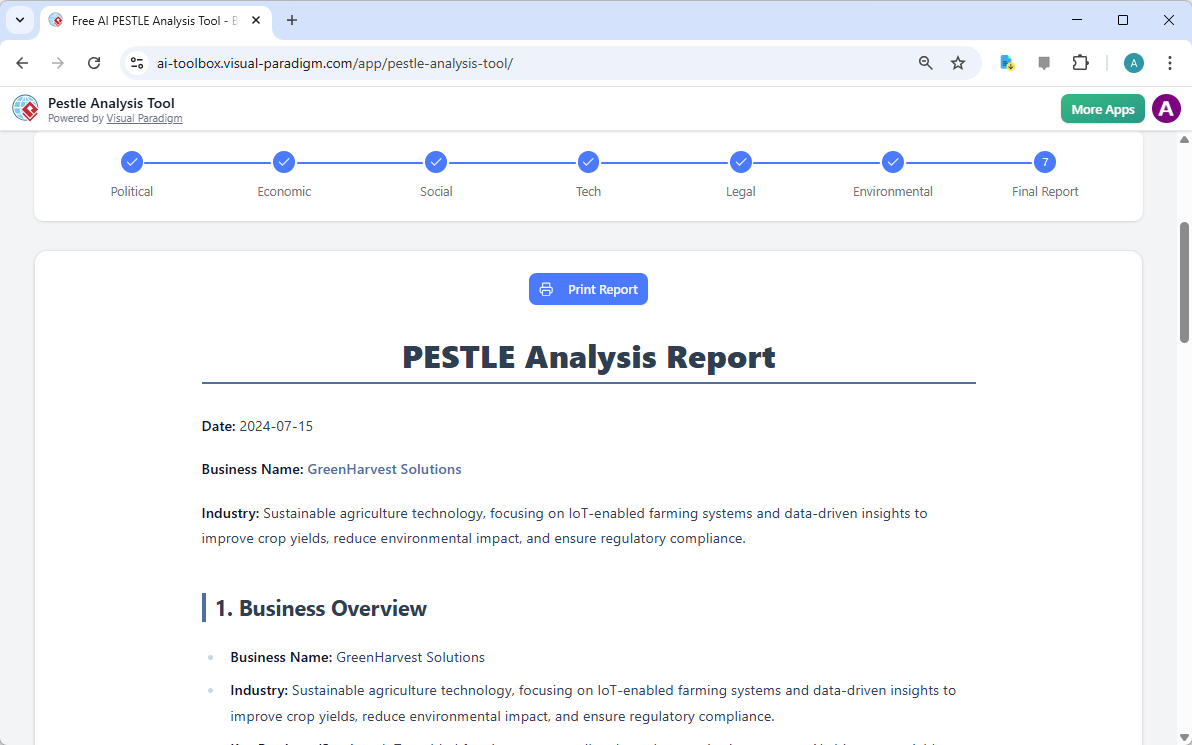This screenshot has width=1192, height=745.
Task: Click the More Apps button
Action: [x=1102, y=108]
